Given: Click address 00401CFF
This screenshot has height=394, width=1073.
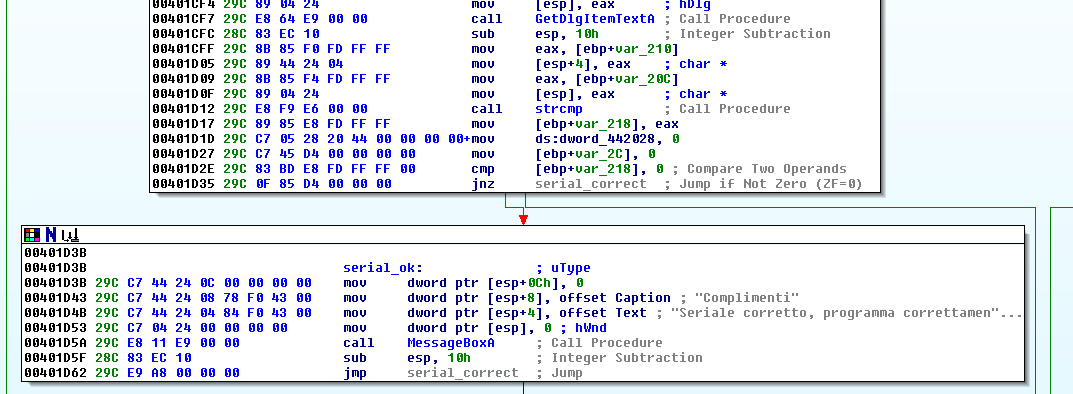Looking at the screenshot, I should 183,49.
